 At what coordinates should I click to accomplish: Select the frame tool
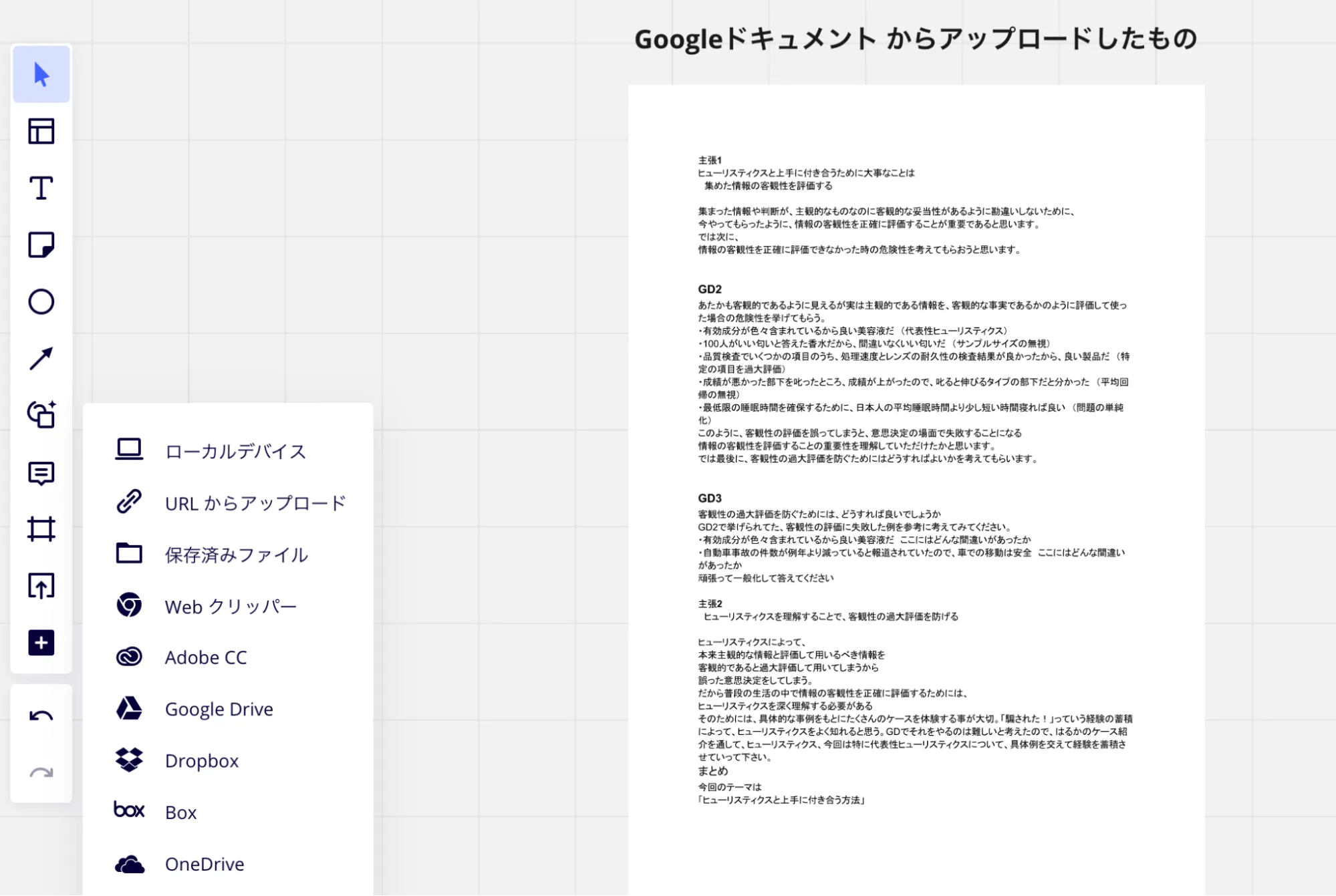coord(41,529)
